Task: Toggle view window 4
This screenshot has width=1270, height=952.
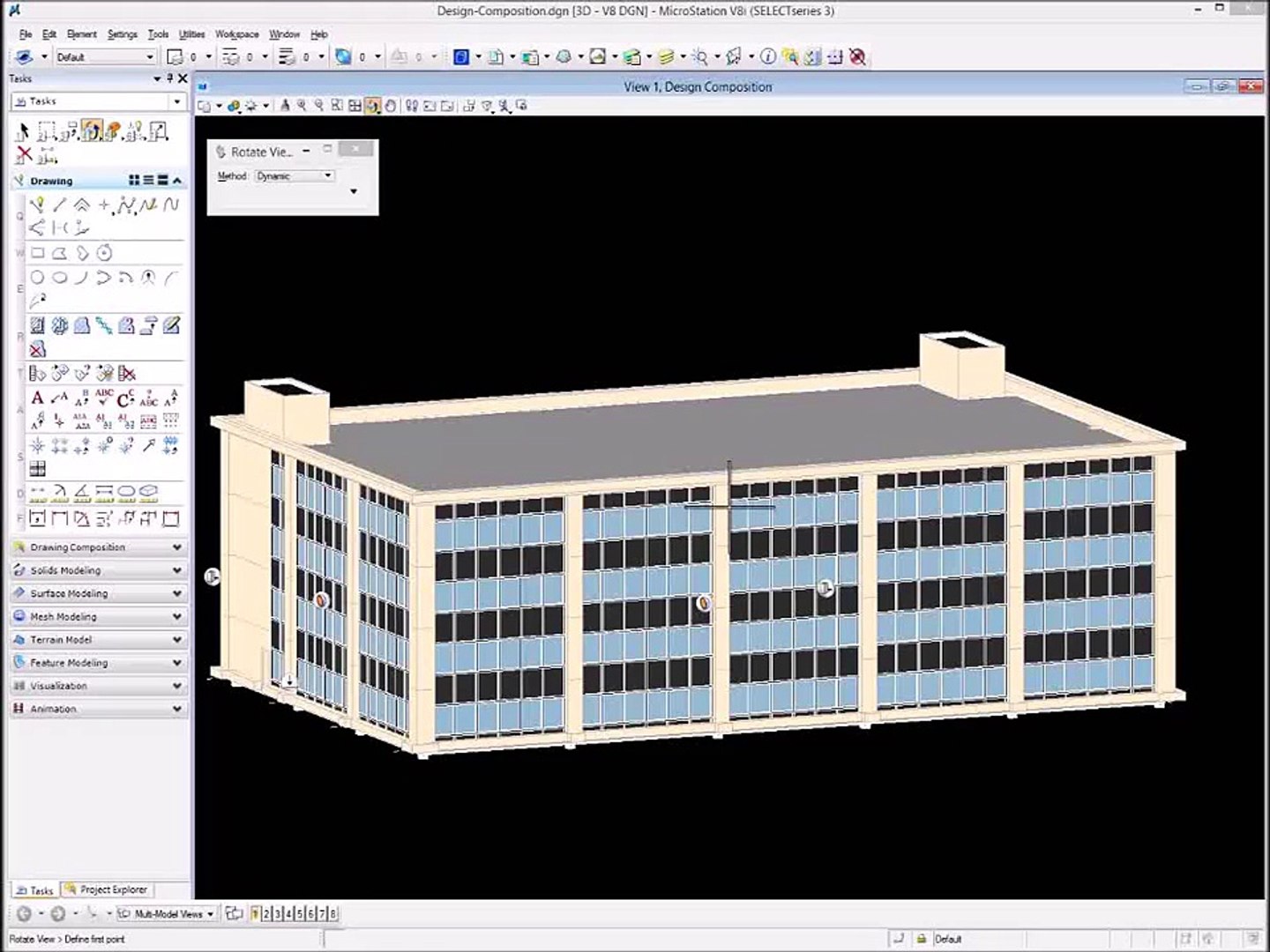Action: pyautogui.click(x=288, y=914)
